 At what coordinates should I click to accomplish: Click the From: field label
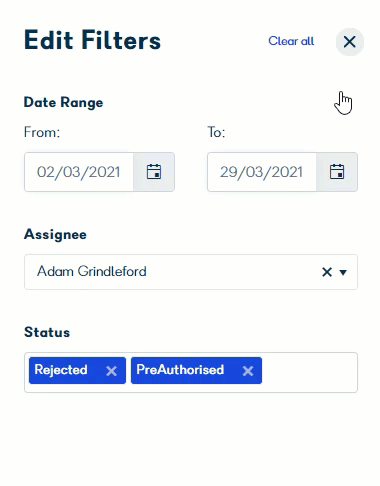pos(42,132)
